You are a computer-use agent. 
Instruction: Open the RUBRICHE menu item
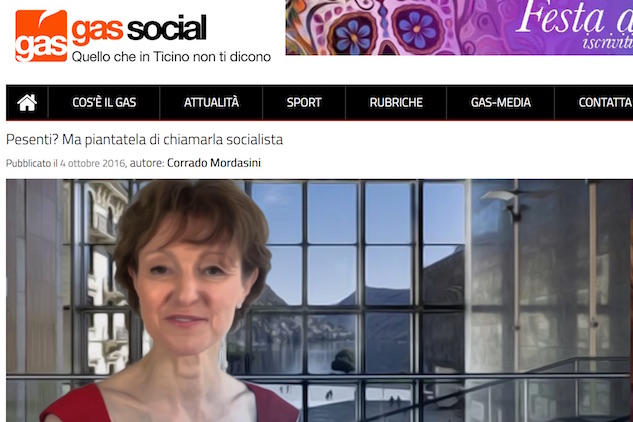coord(396,103)
